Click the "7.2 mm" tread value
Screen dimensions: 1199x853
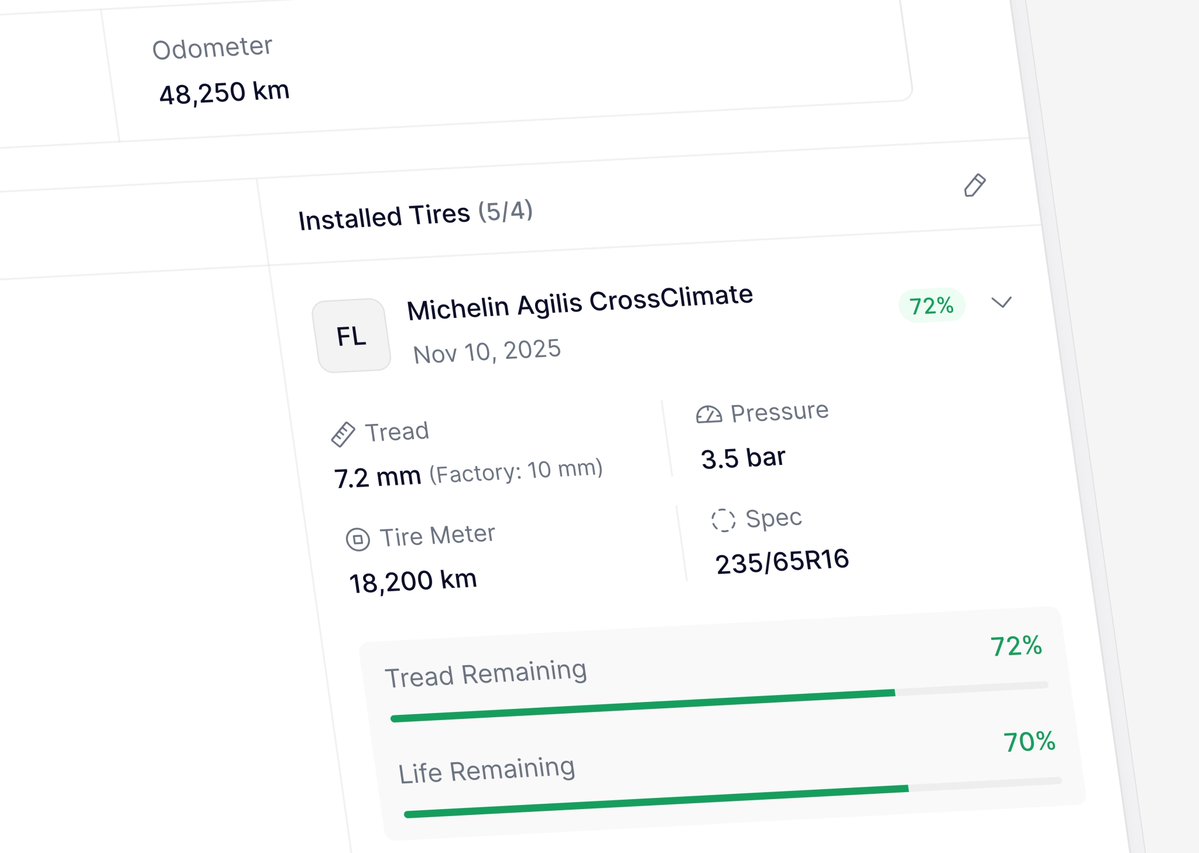tap(378, 477)
